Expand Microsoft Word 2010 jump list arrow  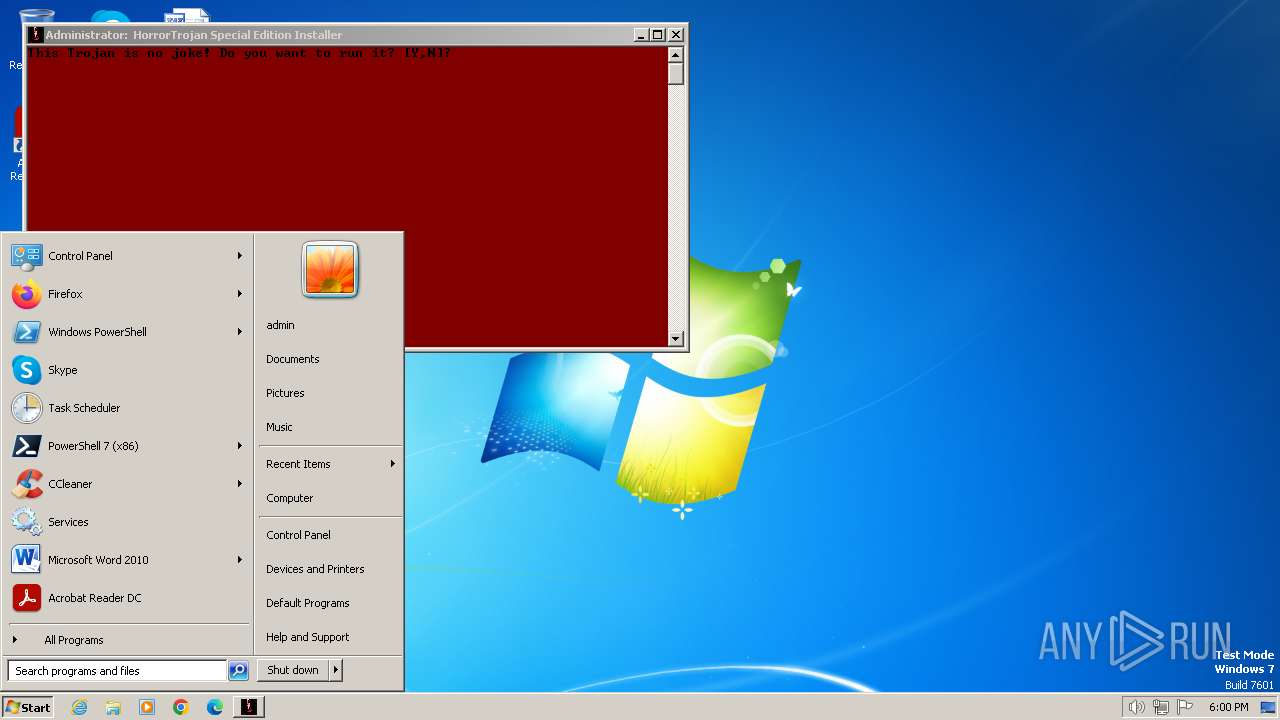[x=240, y=560]
